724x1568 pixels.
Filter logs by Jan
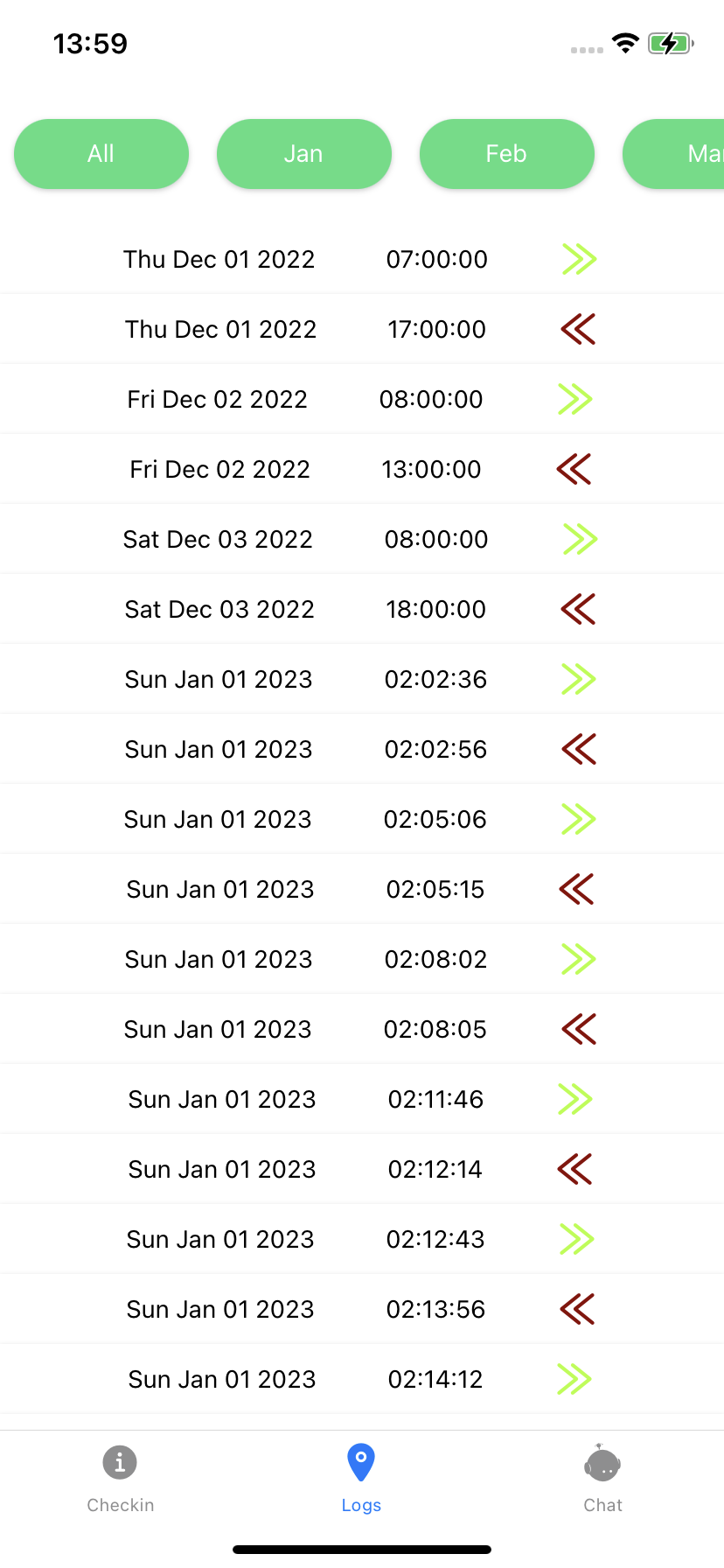(304, 154)
